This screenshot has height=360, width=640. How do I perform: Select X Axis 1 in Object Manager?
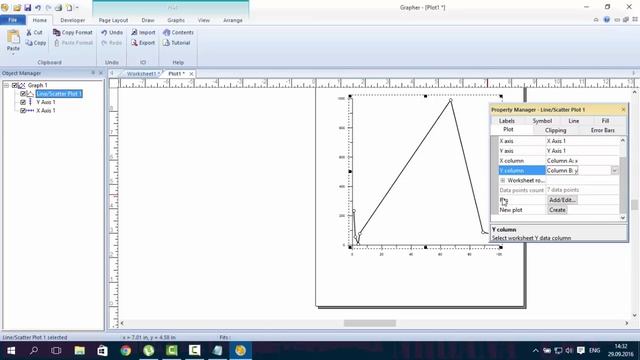point(46,111)
